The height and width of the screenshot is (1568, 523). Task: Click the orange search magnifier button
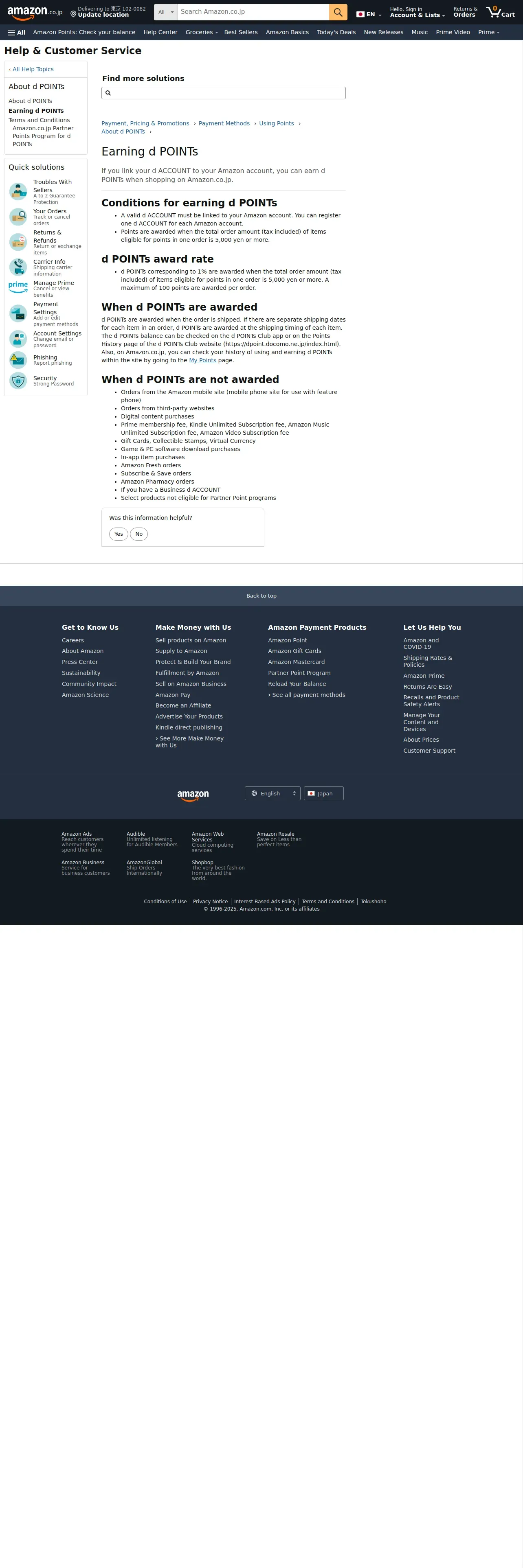(x=338, y=12)
